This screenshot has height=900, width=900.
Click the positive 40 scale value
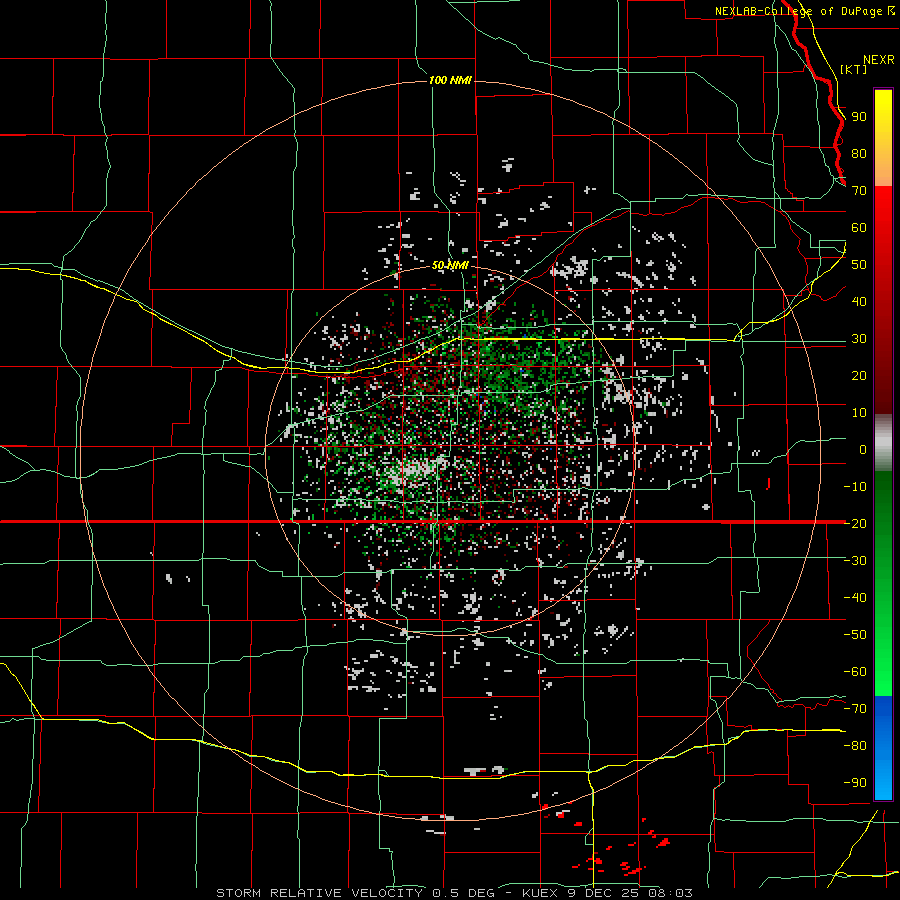coord(859,302)
